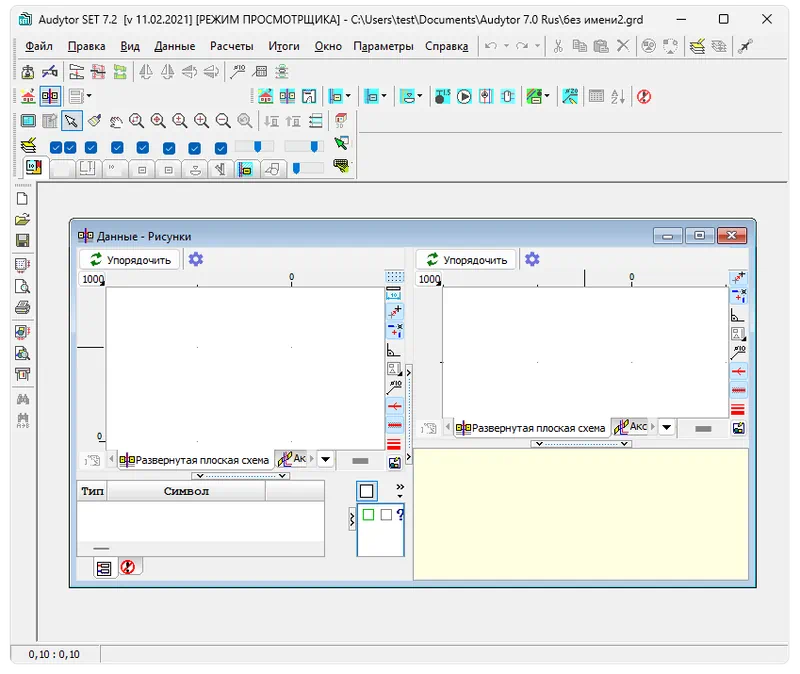This screenshot has height=674, width=800.
Task: Click the floppy disk save icon
Action: click(x=22, y=240)
